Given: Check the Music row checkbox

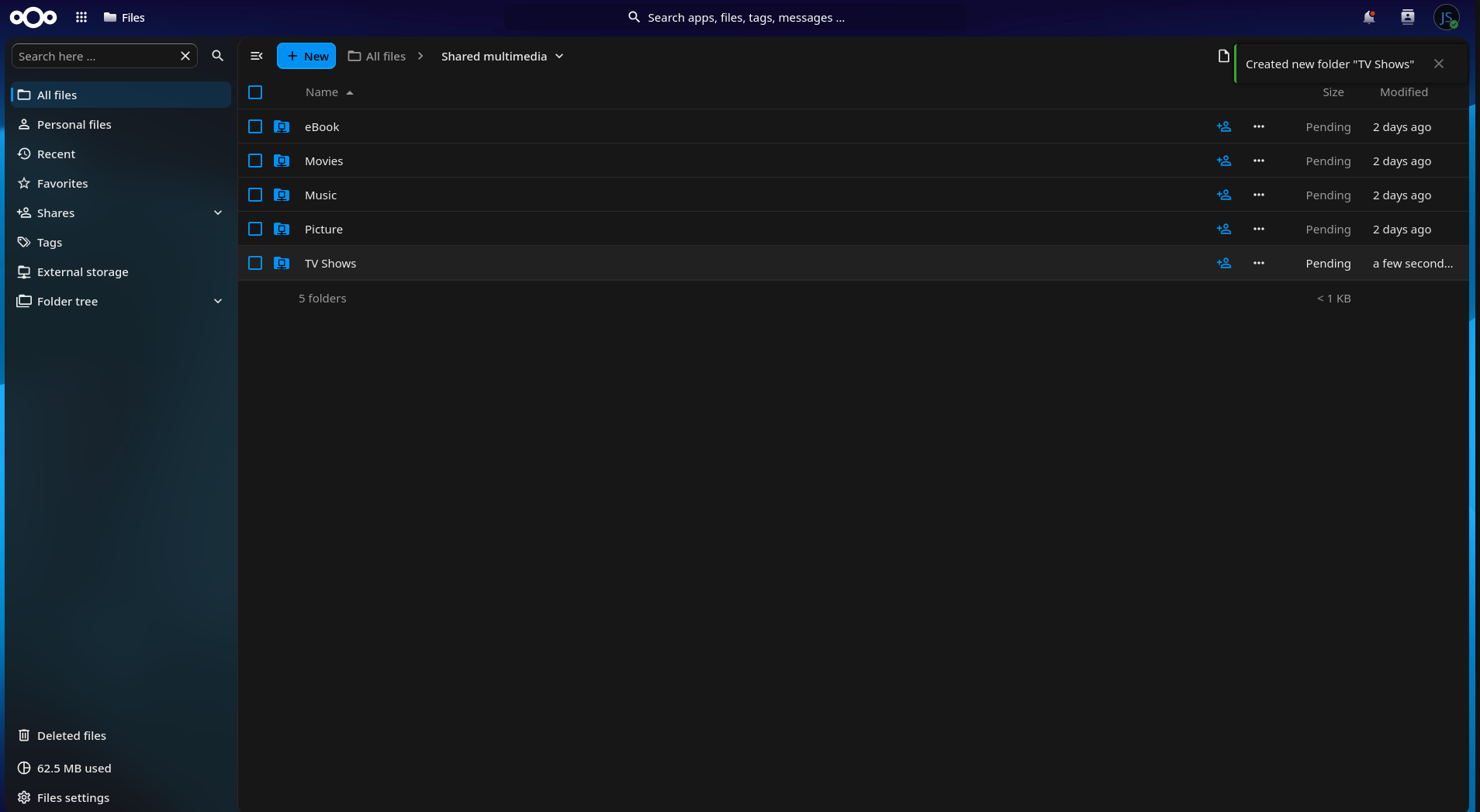Looking at the screenshot, I should 255,195.
